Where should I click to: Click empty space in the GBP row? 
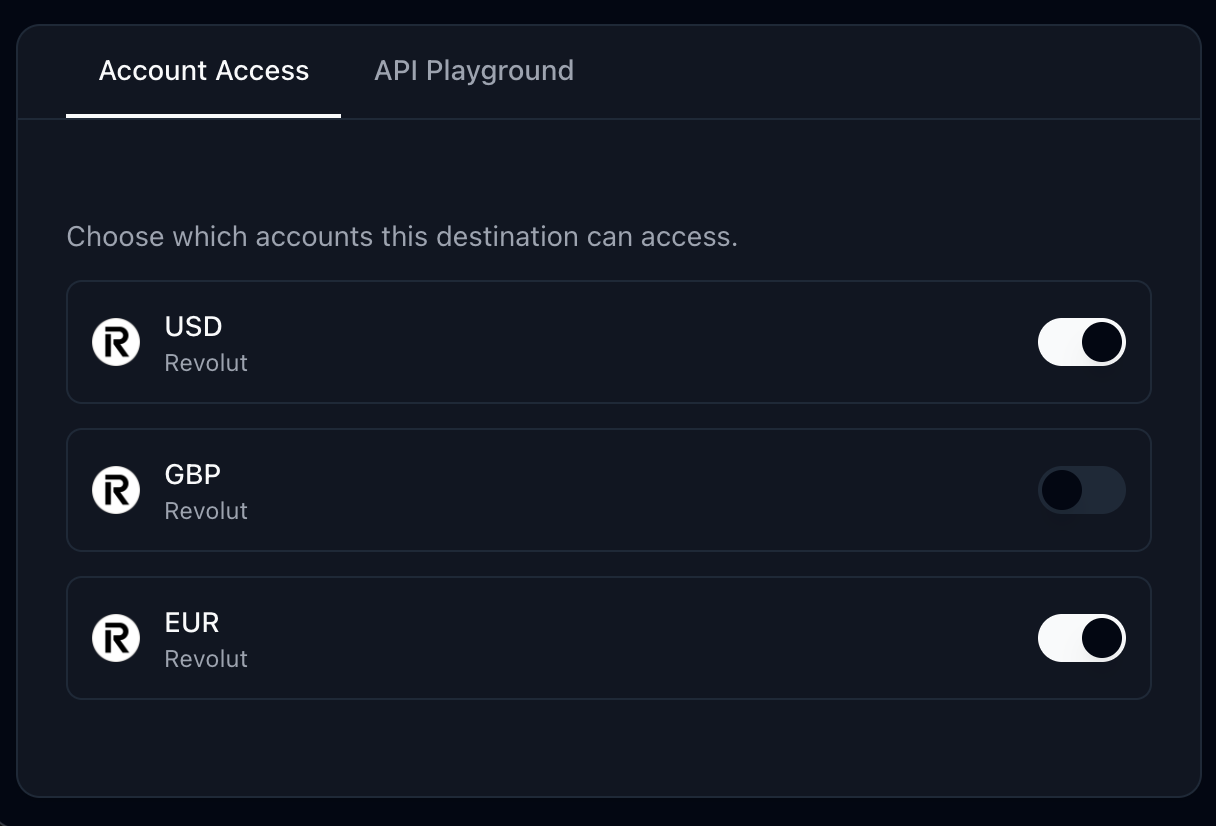tap(640, 490)
